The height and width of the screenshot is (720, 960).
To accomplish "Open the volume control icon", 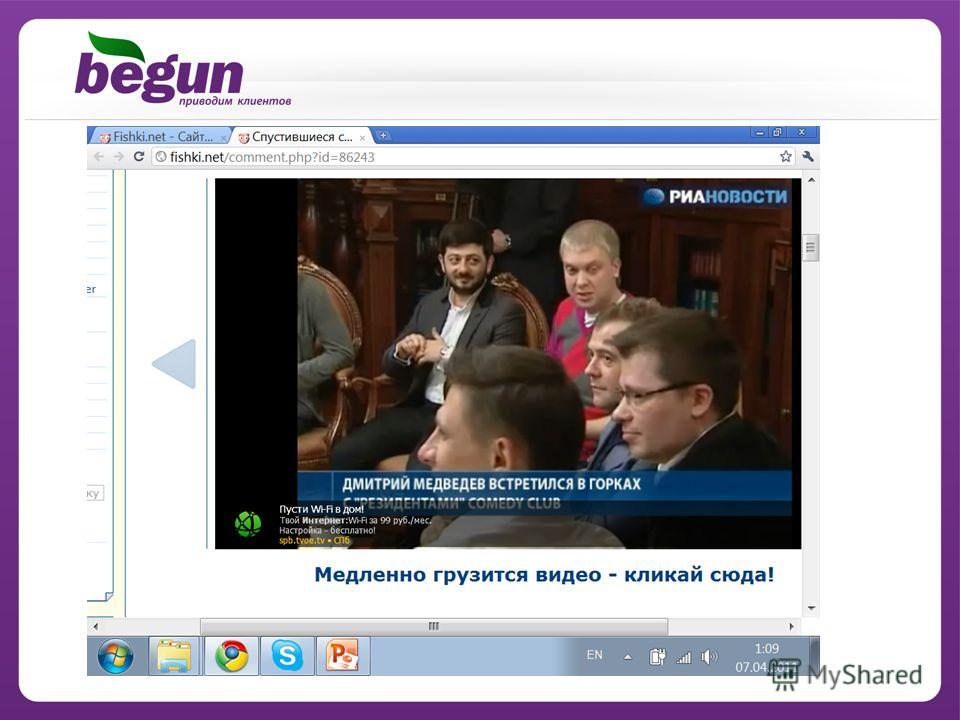I will (x=710, y=657).
